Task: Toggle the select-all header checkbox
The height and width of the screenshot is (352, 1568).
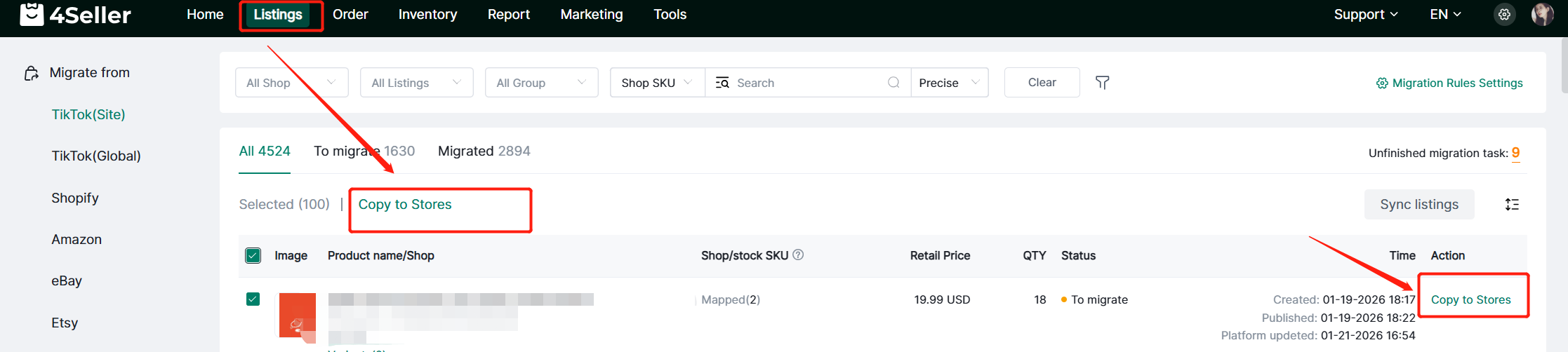Action: pyautogui.click(x=253, y=256)
